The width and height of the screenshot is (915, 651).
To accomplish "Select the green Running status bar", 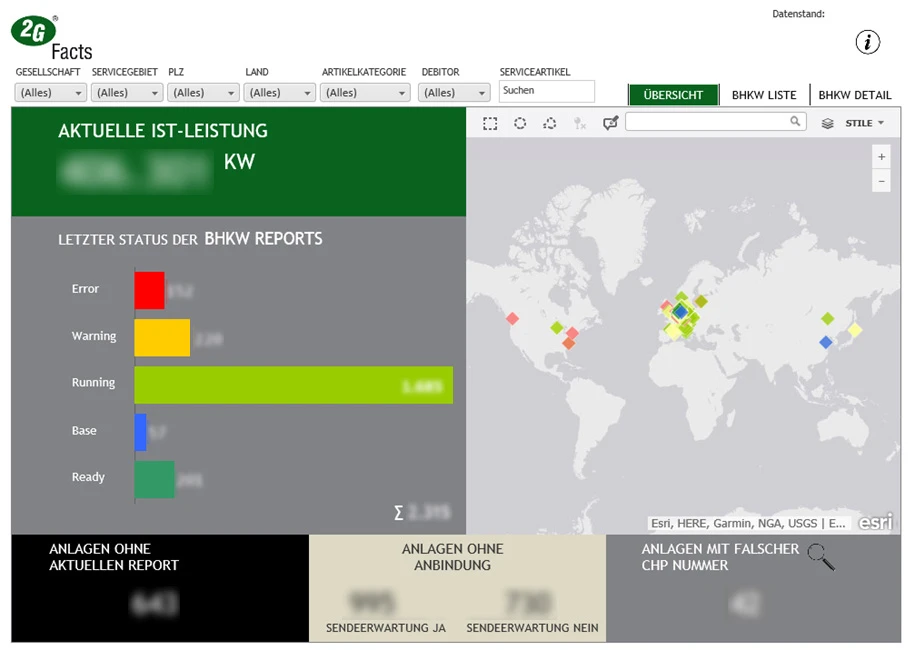I will (x=293, y=385).
